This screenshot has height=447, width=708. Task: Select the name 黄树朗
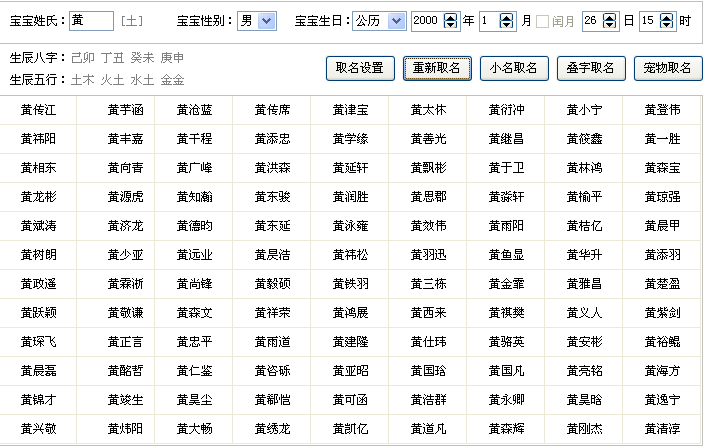coord(38,255)
